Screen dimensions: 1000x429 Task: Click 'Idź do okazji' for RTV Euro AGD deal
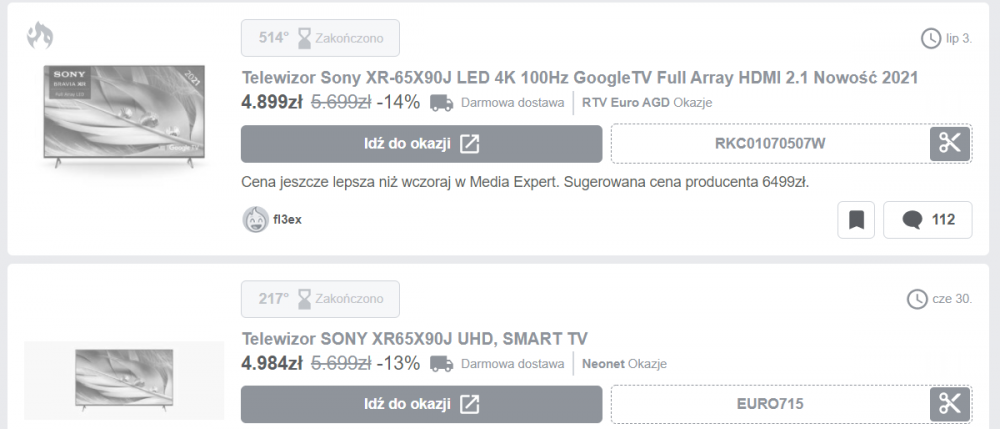pos(421,144)
